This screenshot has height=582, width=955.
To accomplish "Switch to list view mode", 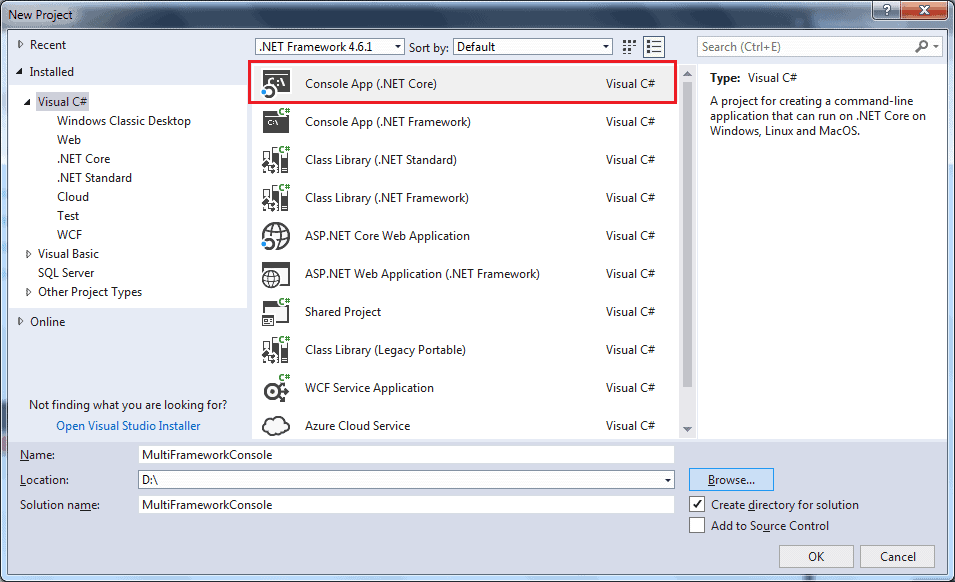I will click(x=654, y=45).
